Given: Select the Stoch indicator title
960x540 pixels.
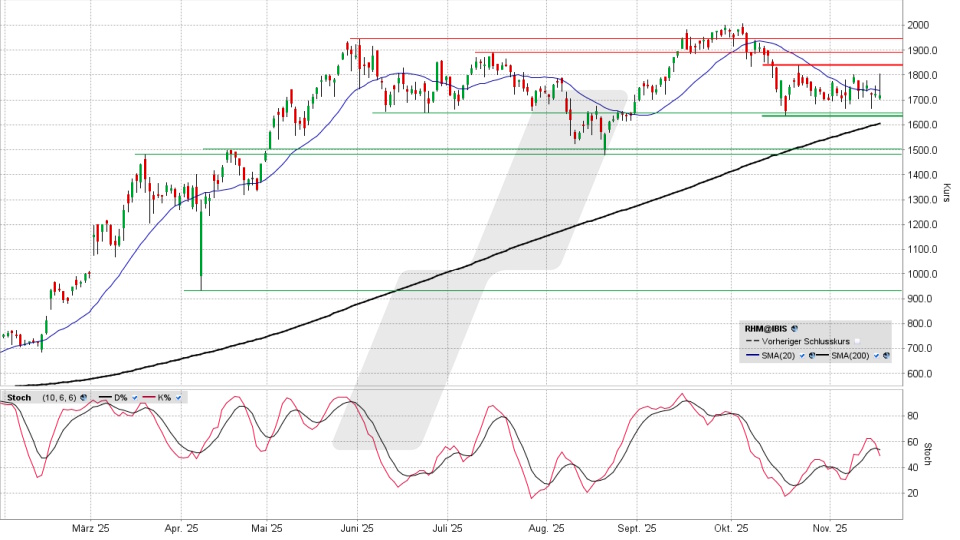Looking at the screenshot, I should pos(19,397).
